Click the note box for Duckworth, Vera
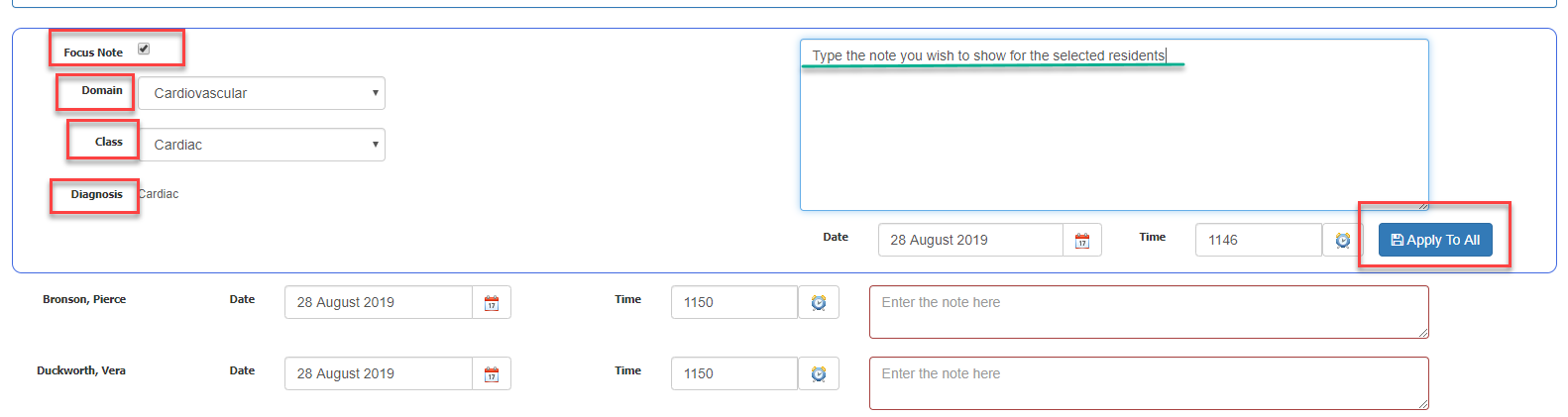This screenshot has height=417, width=1568. click(1148, 383)
